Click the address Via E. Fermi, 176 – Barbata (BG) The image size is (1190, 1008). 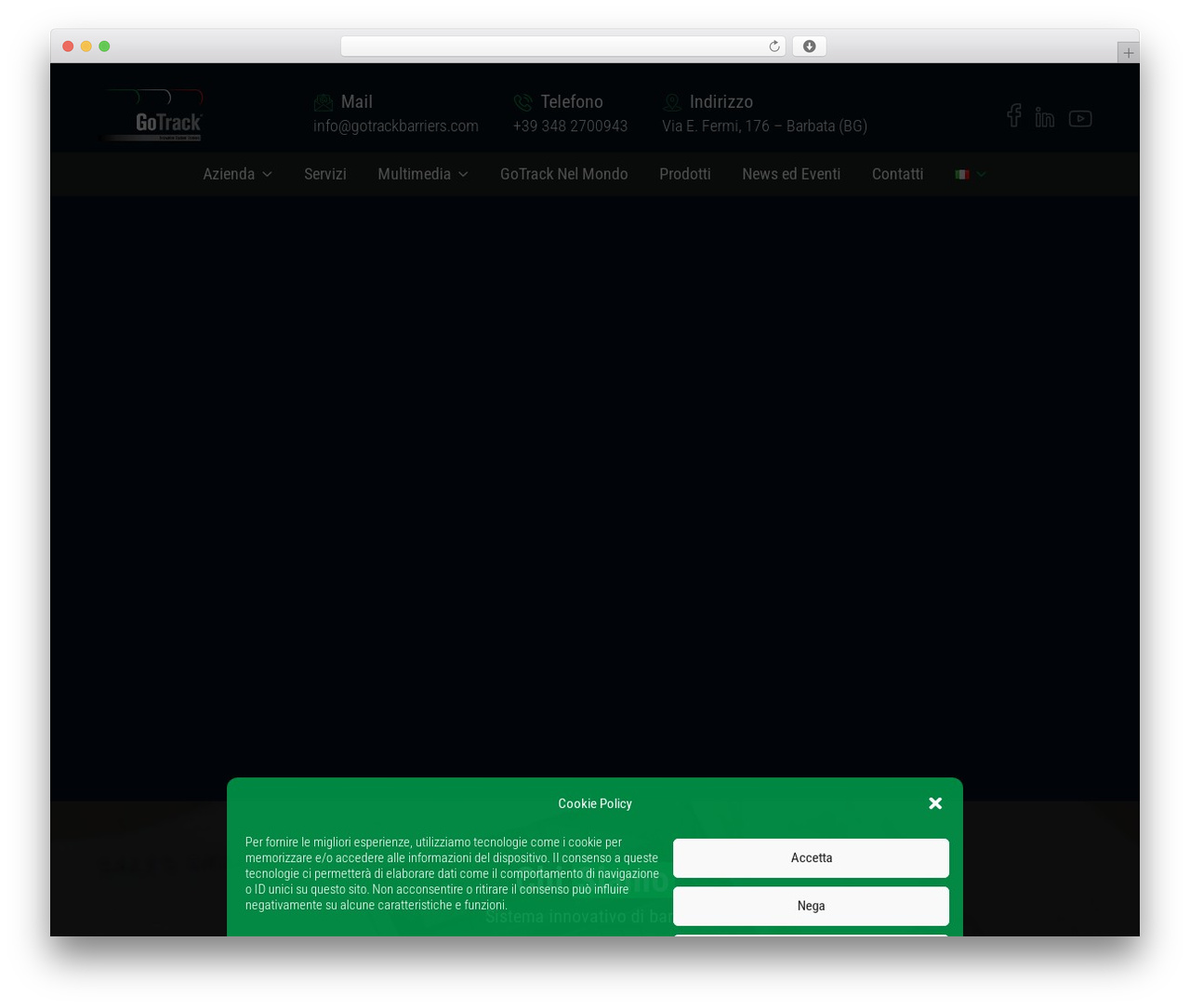764,126
